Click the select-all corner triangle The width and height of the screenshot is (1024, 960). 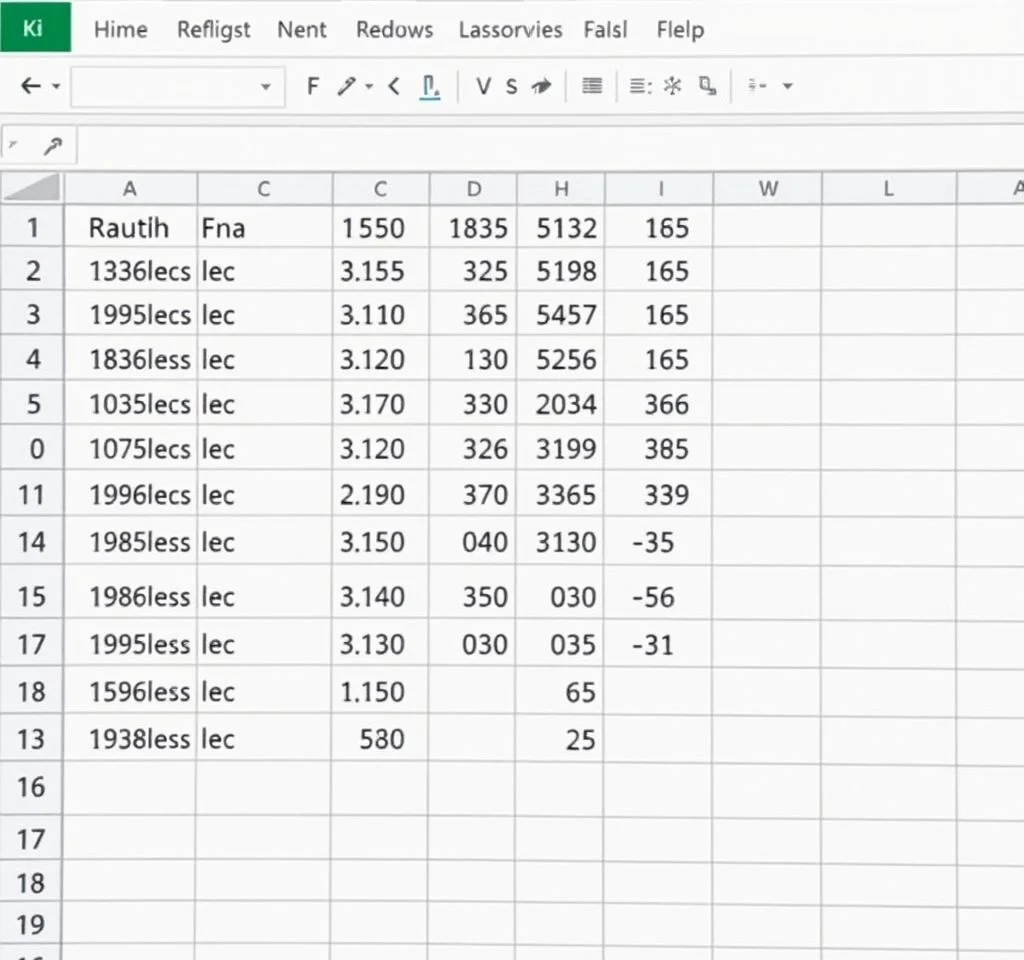coord(33,188)
